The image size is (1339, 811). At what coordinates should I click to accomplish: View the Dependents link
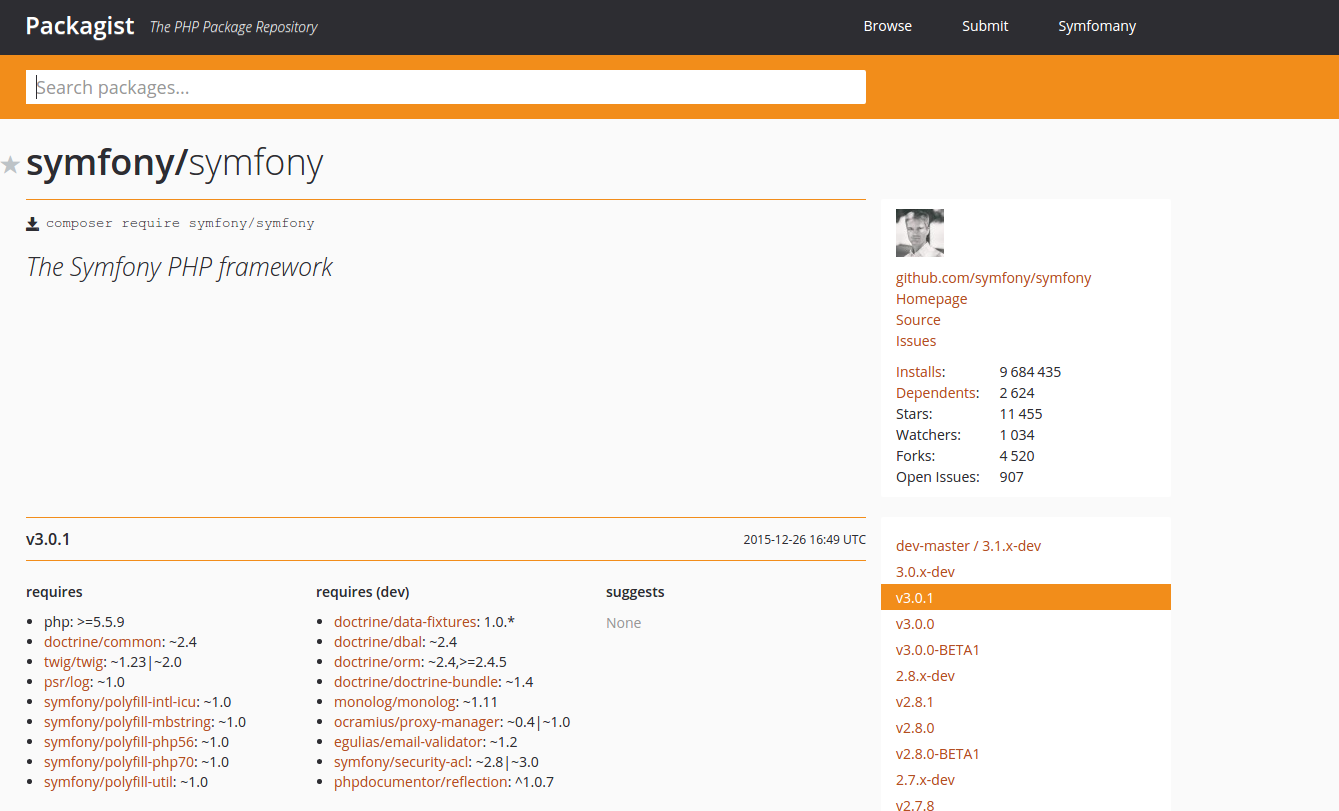pyautogui.click(x=935, y=393)
